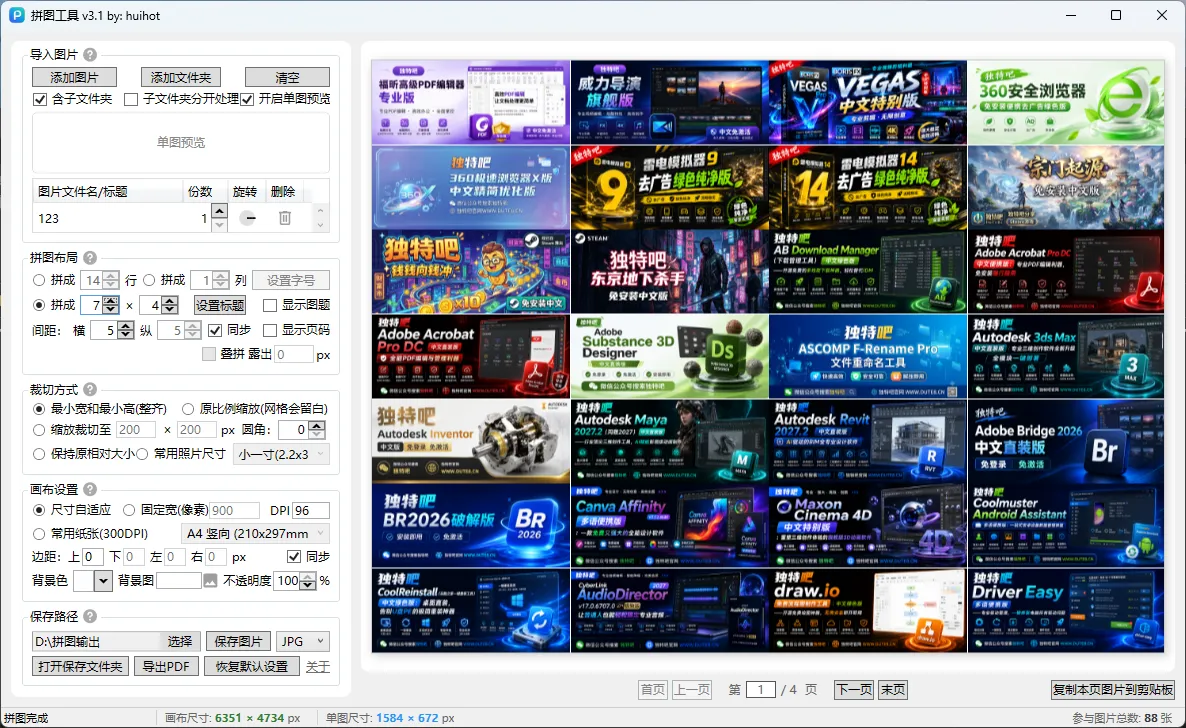Click 保存图片 button
Viewport: 1186px width, 728px height.
pyautogui.click(x=238, y=641)
